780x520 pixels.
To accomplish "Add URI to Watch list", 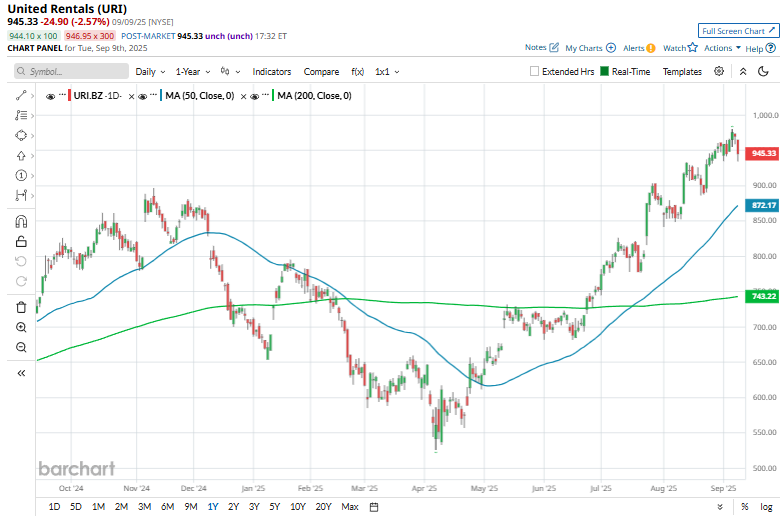I will click(x=680, y=48).
